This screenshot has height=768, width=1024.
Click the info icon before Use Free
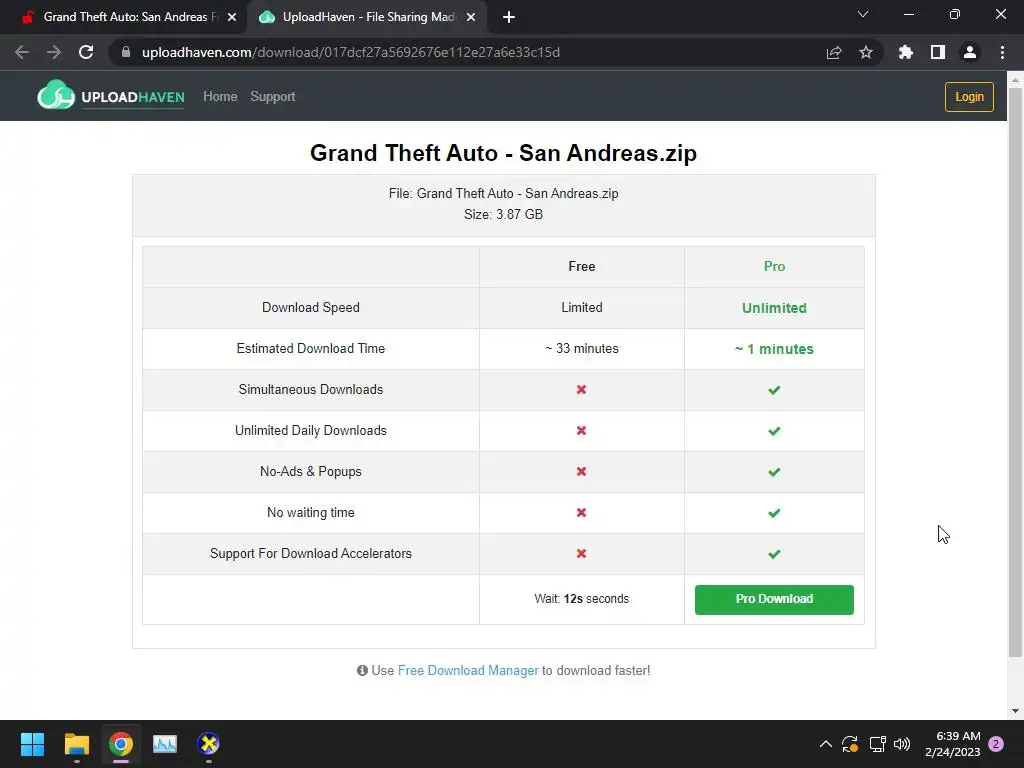pyautogui.click(x=362, y=671)
